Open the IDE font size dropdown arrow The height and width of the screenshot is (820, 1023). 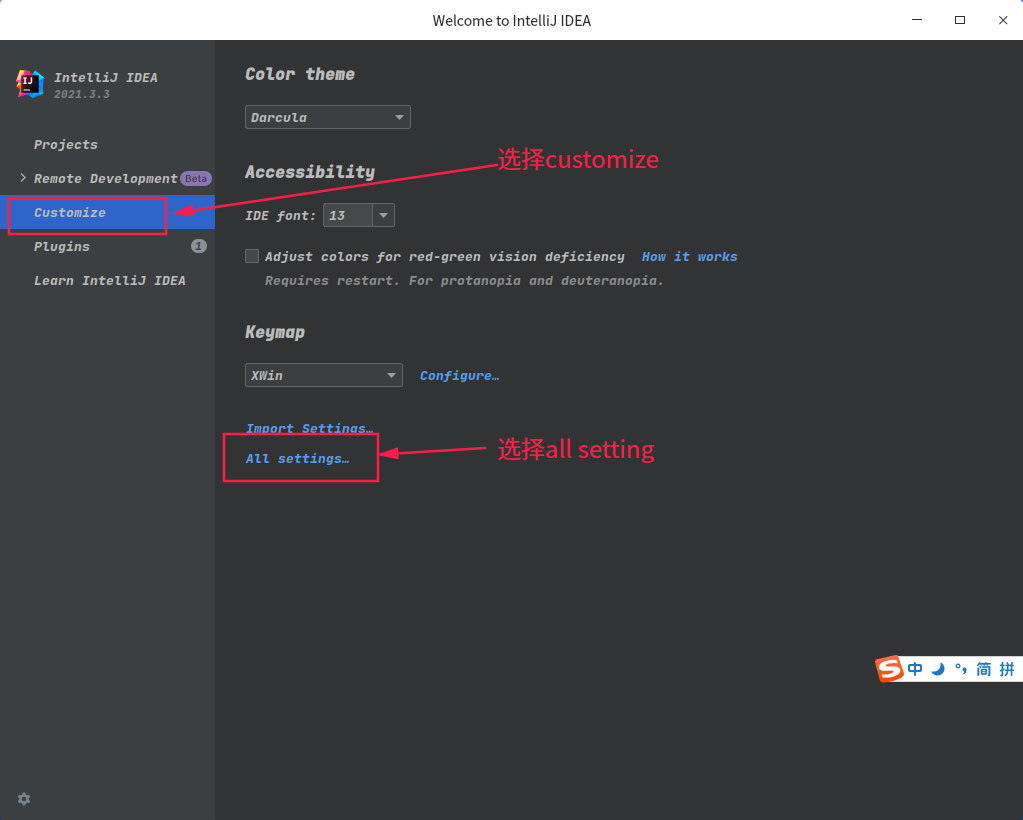(384, 215)
